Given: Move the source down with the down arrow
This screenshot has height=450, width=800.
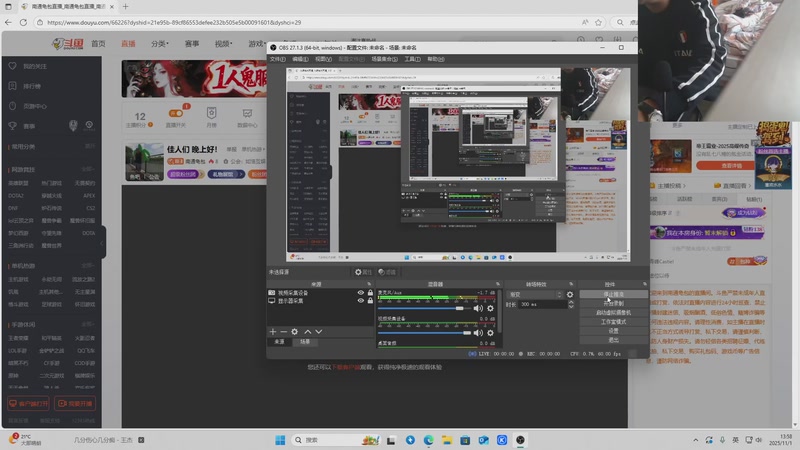Looking at the screenshot, I should pos(319,332).
